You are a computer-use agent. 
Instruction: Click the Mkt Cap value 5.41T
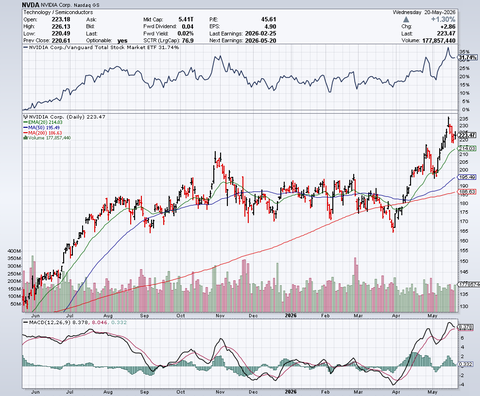pos(186,20)
